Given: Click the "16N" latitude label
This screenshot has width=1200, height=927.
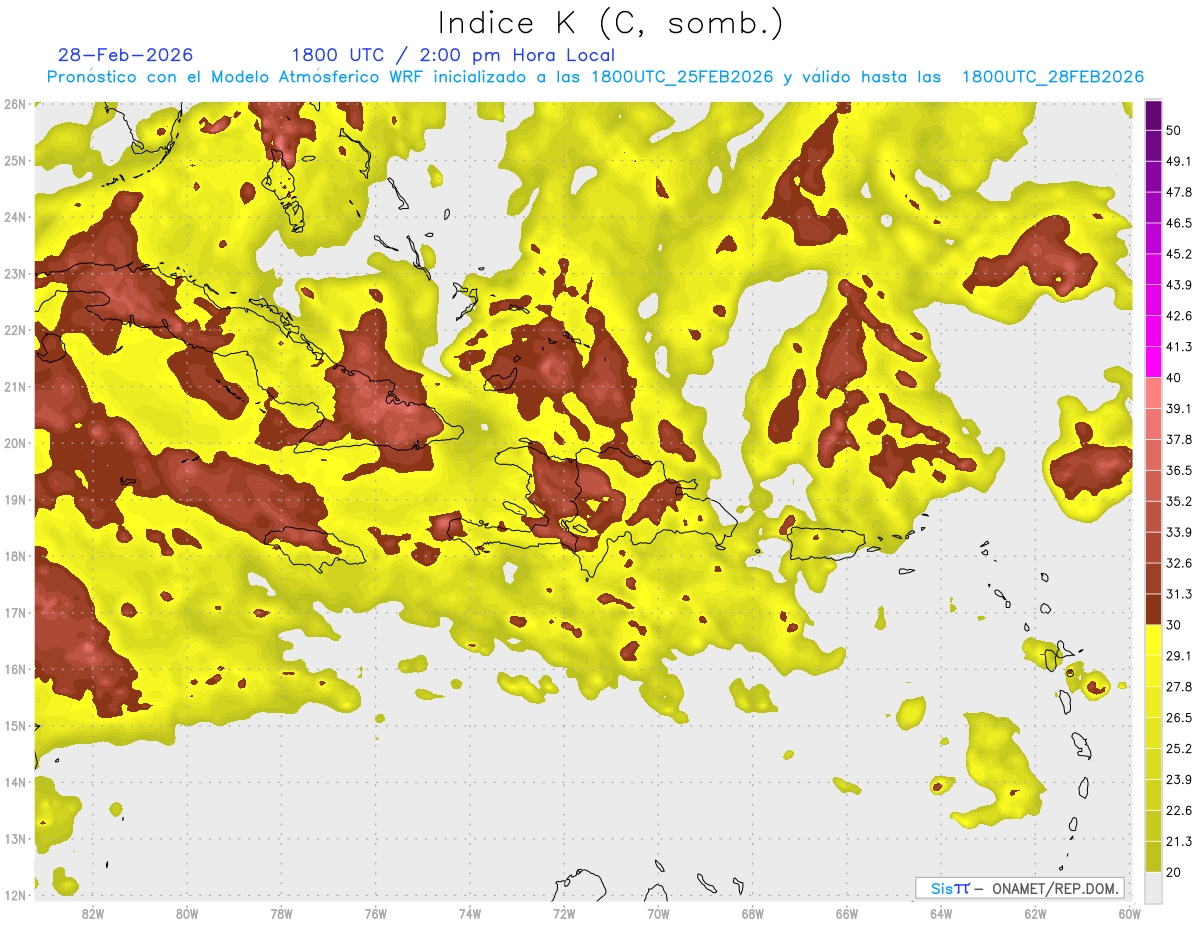Looking at the screenshot, I should [14, 669].
